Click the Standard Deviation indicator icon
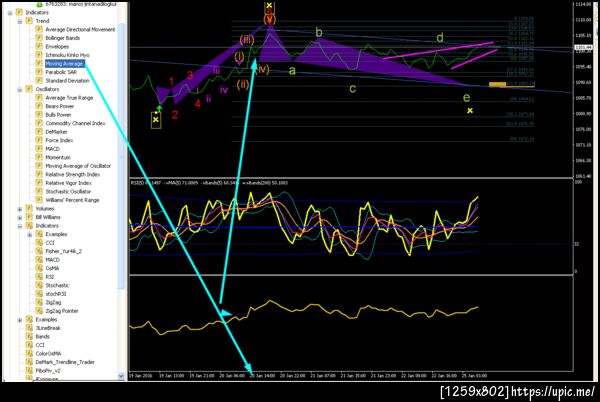600x402 pixels. (39, 80)
